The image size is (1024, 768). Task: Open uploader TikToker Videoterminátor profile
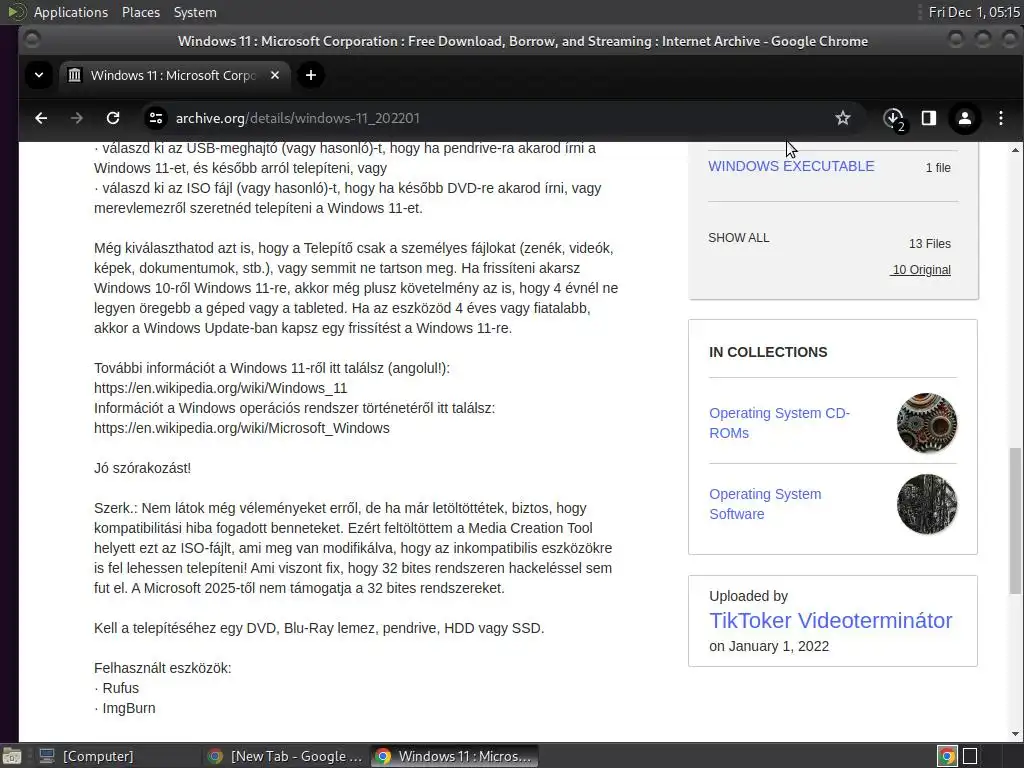pos(830,620)
